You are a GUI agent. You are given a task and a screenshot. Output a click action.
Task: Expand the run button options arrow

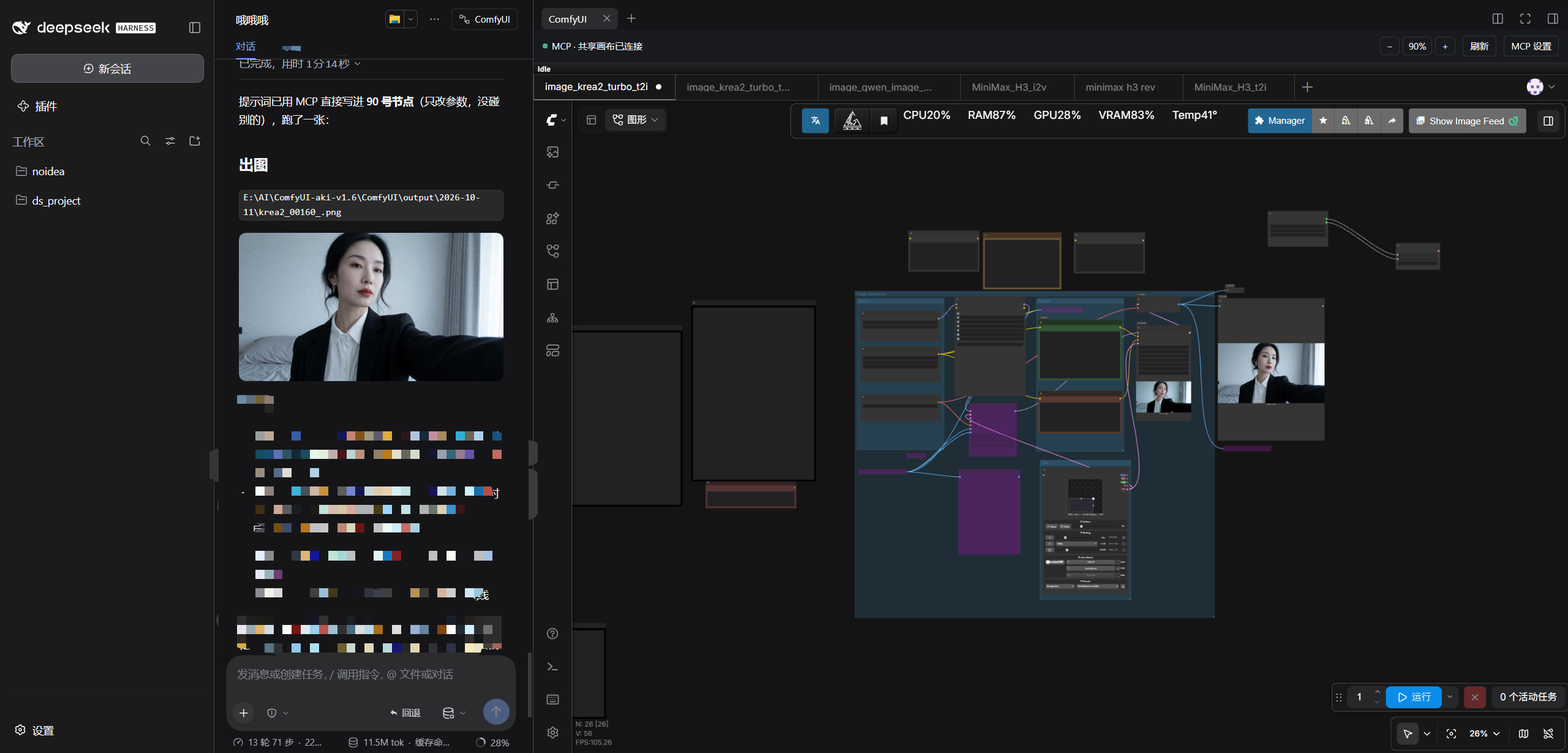[x=1450, y=697]
